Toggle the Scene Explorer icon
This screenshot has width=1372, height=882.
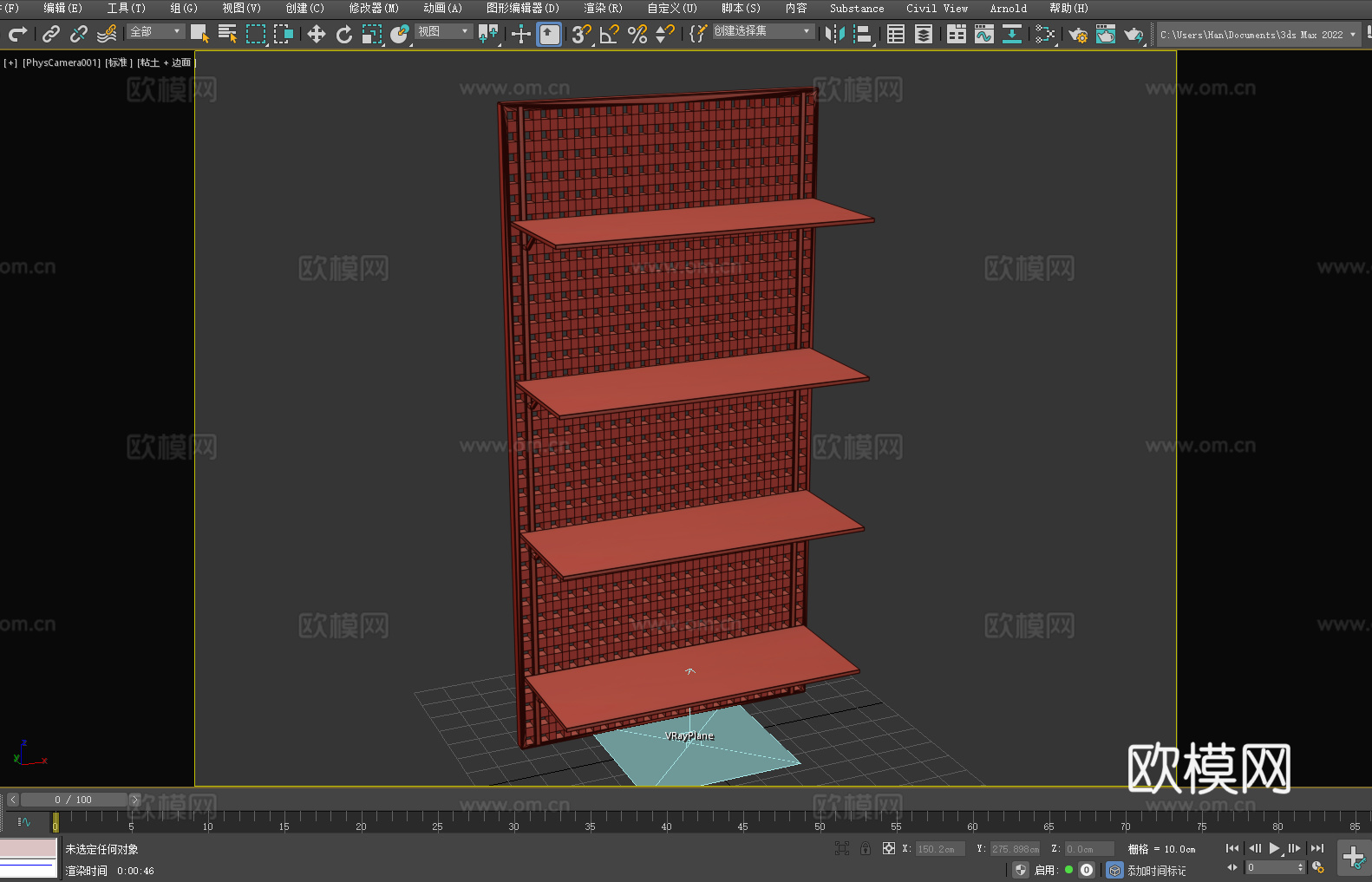coord(895,34)
